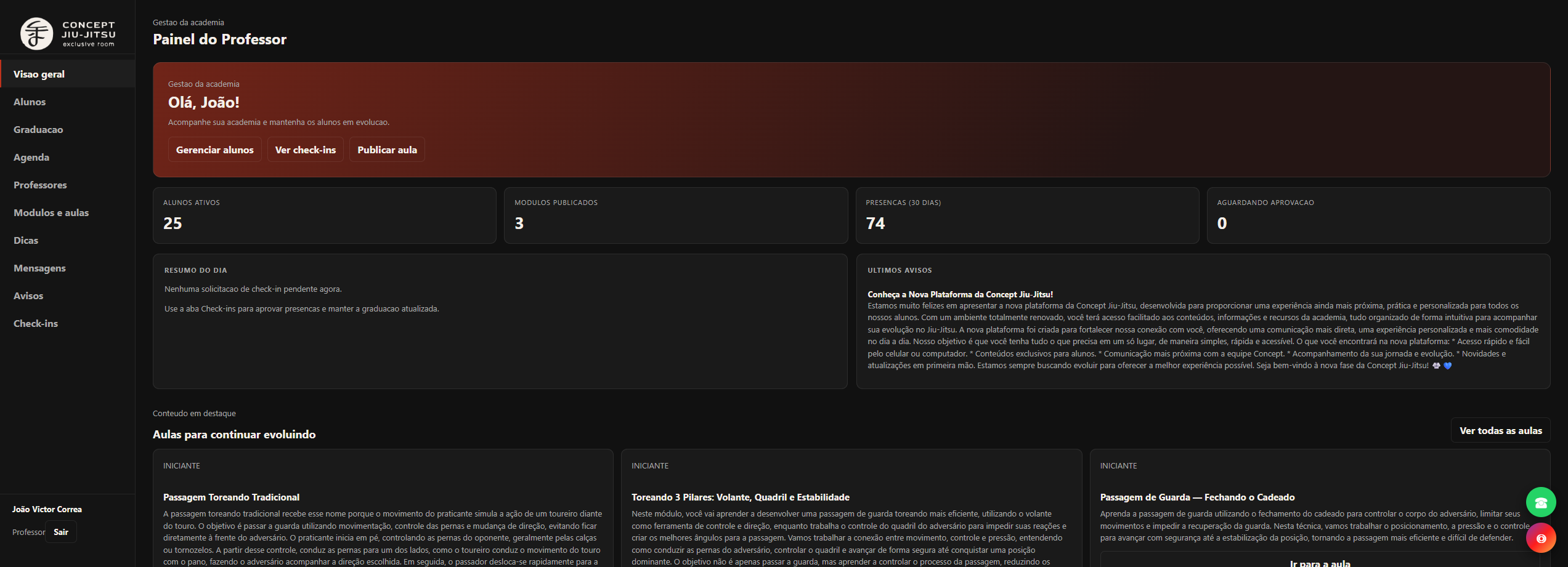The height and width of the screenshot is (567, 1568).
Task: Click the greeting 'Olá, João!'
Action: (204, 102)
